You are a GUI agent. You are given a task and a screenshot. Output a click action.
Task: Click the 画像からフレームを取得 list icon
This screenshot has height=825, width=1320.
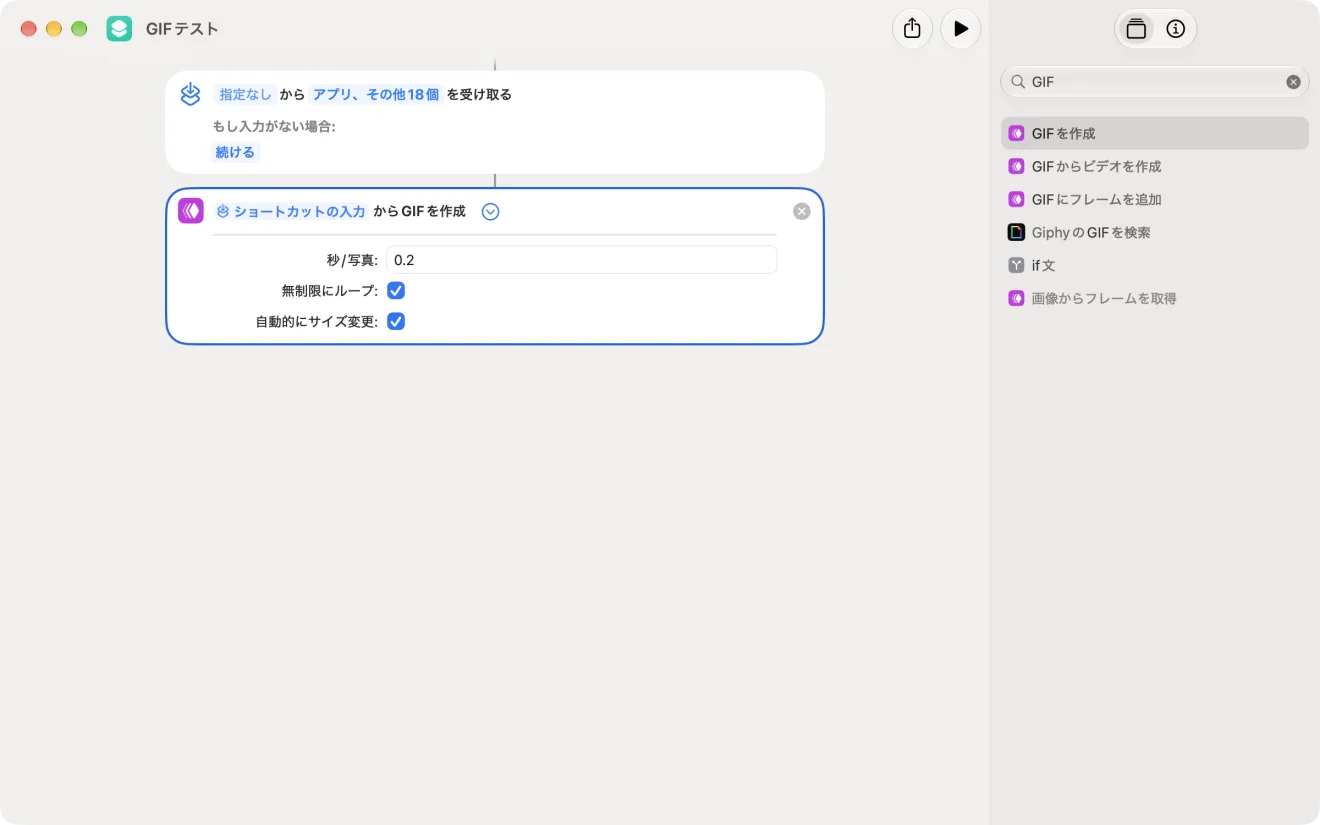click(1016, 298)
